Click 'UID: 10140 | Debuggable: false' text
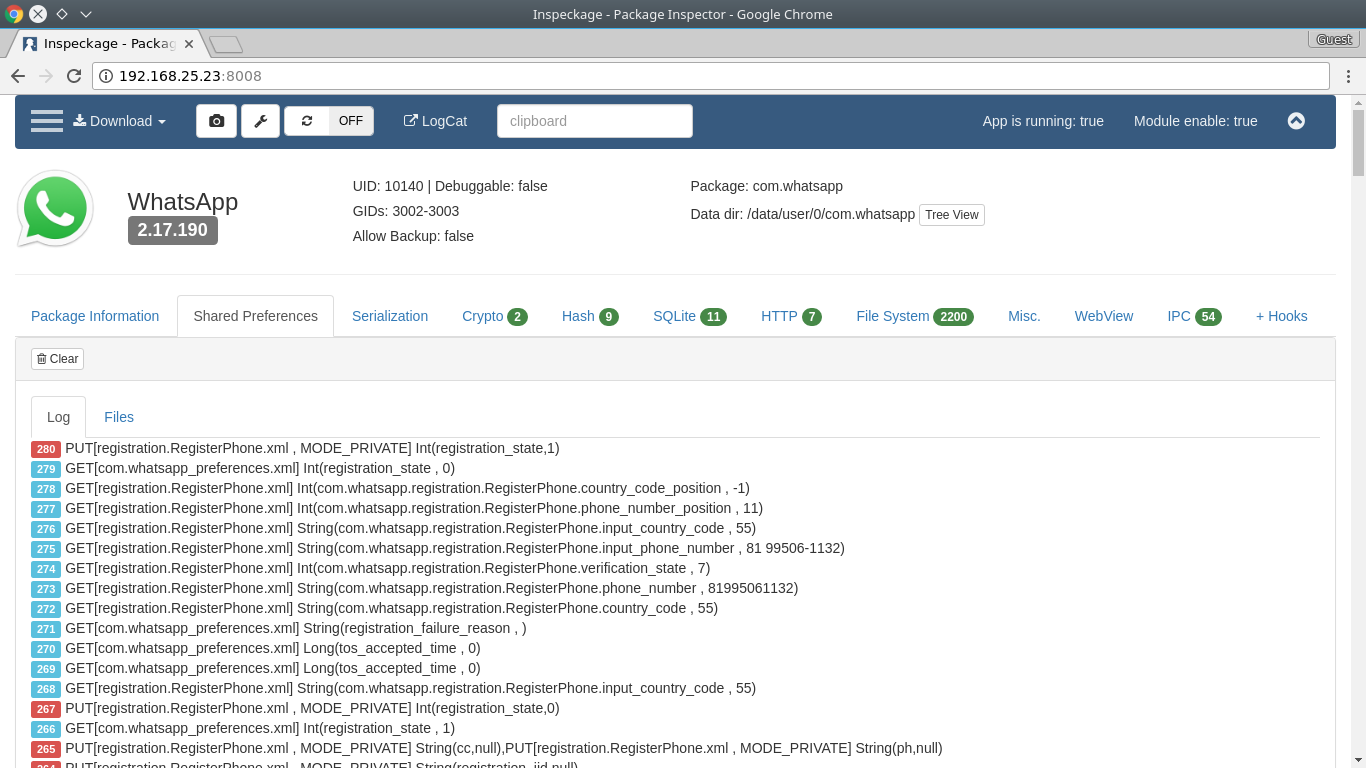 (x=450, y=186)
